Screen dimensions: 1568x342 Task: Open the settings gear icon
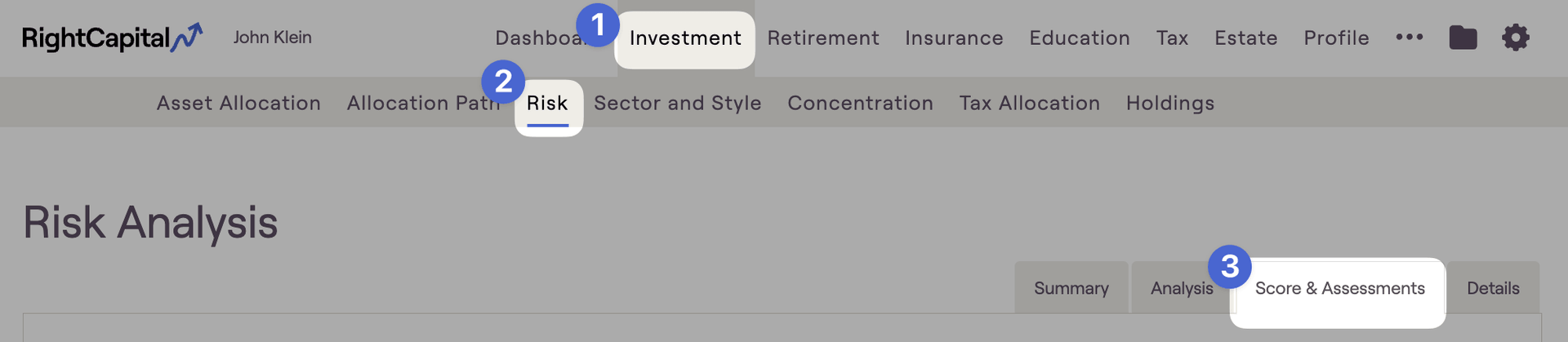(1516, 38)
